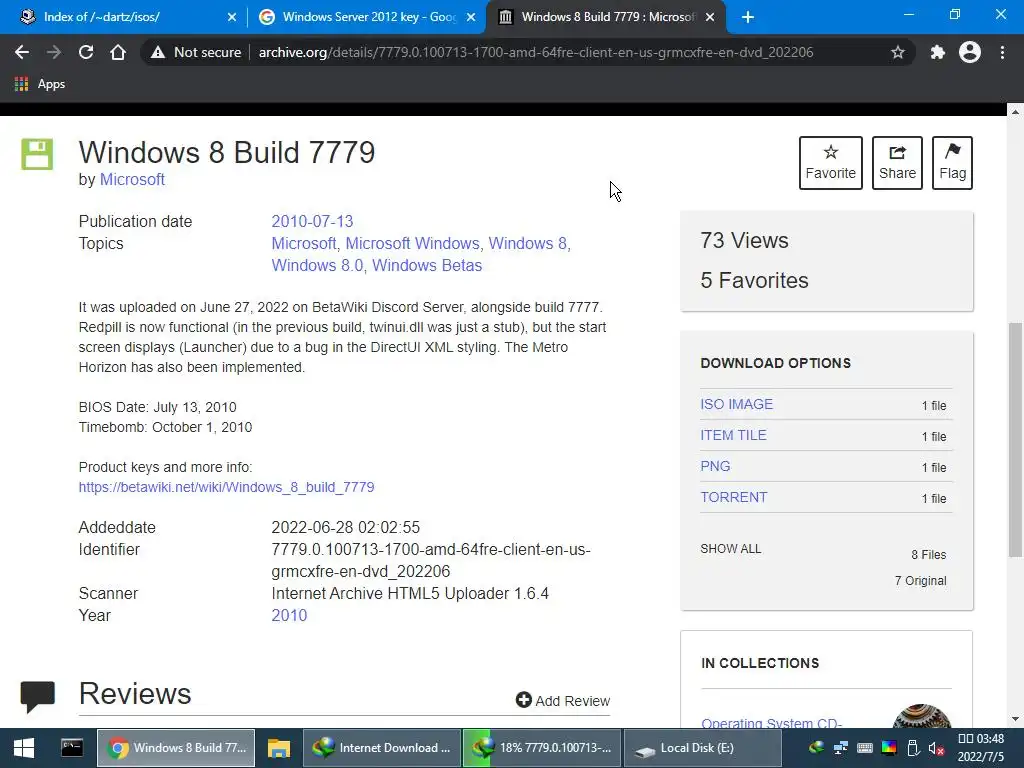
Task: Open the Windows Betas topic link
Action: 427,266
